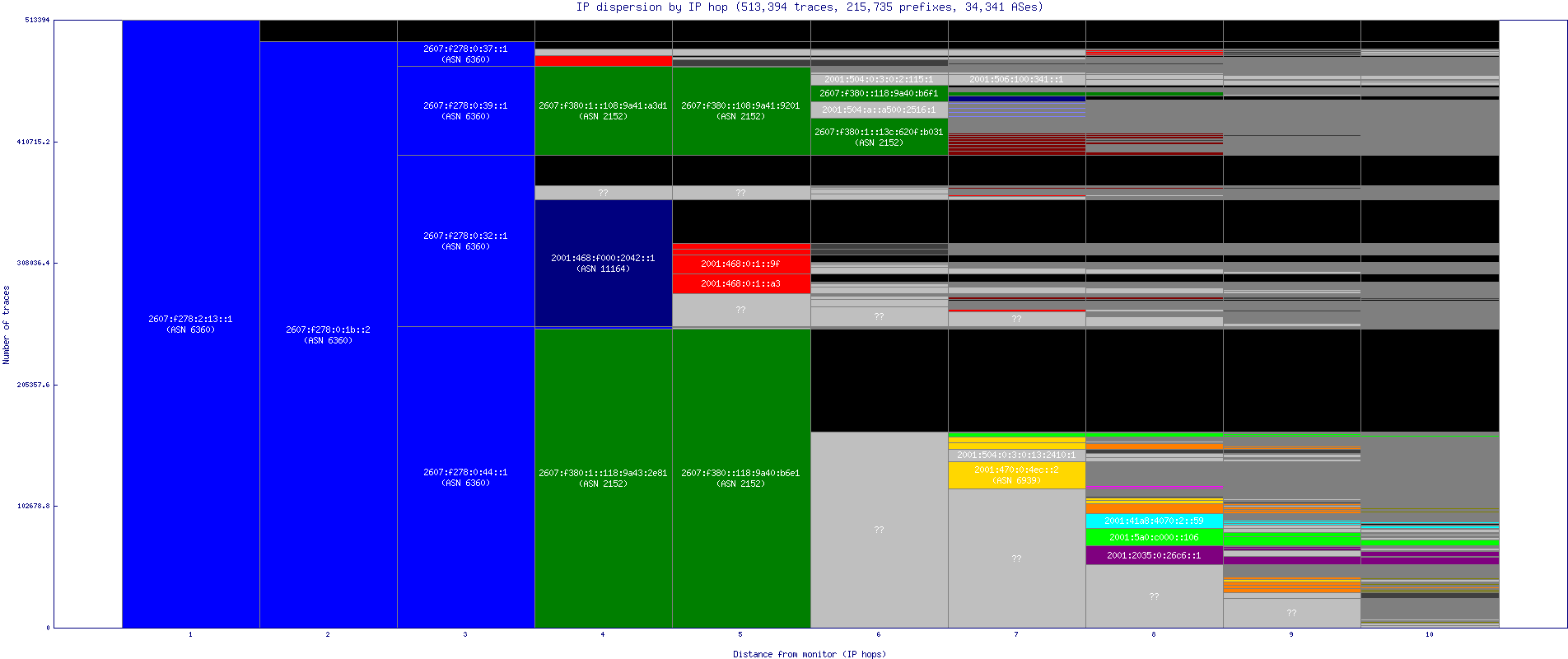Select the 2607:f278:0:1b::2 hop 2 block
The width and height of the screenshot is (1568, 659).
click(329, 334)
